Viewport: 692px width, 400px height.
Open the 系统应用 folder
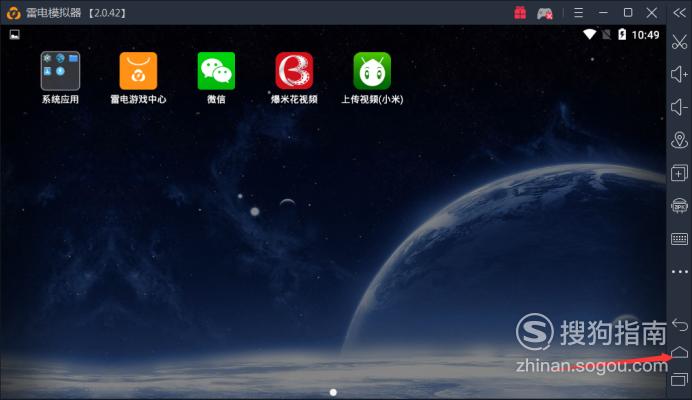[x=60, y=71]
